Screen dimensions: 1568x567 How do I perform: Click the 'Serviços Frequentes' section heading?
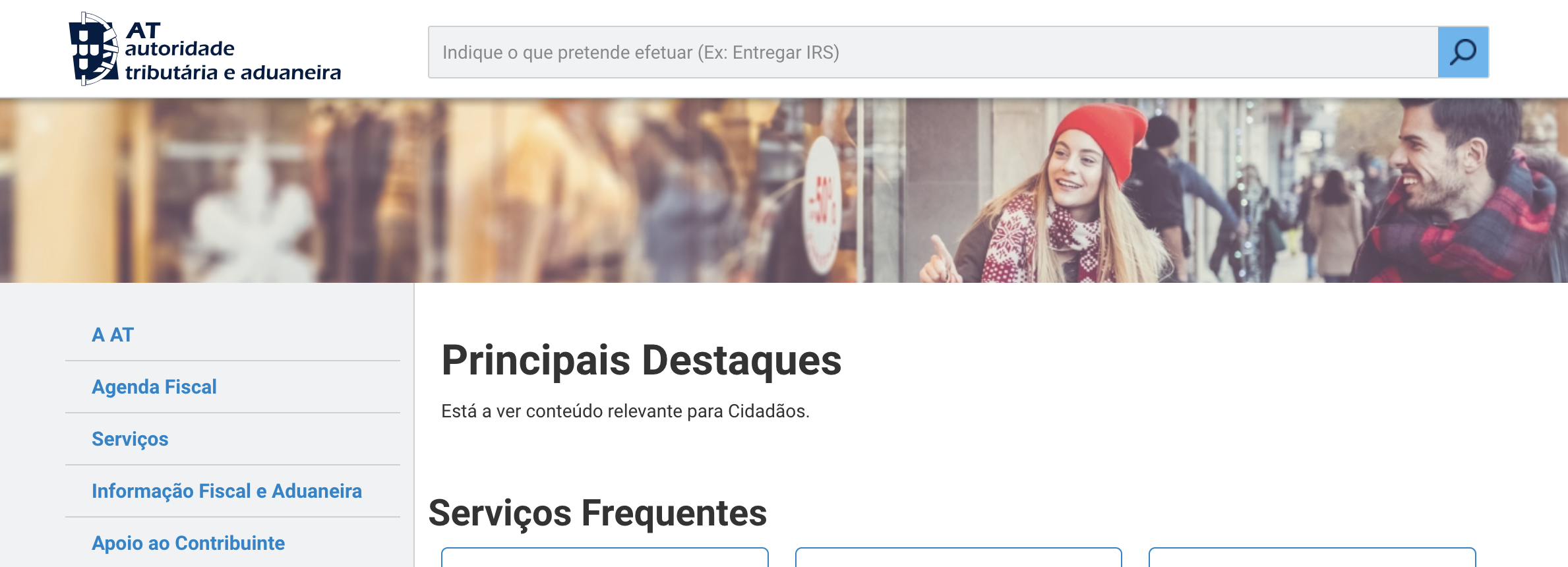[597, 513]
